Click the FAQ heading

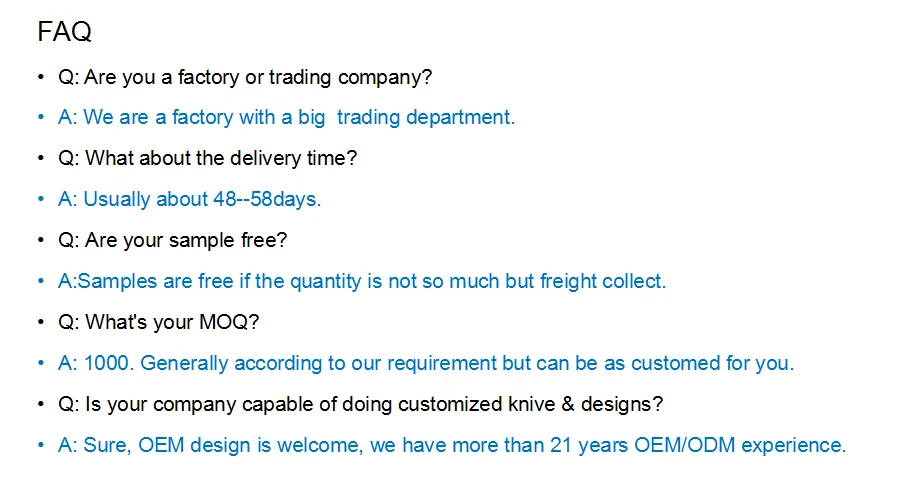[64, 32]
